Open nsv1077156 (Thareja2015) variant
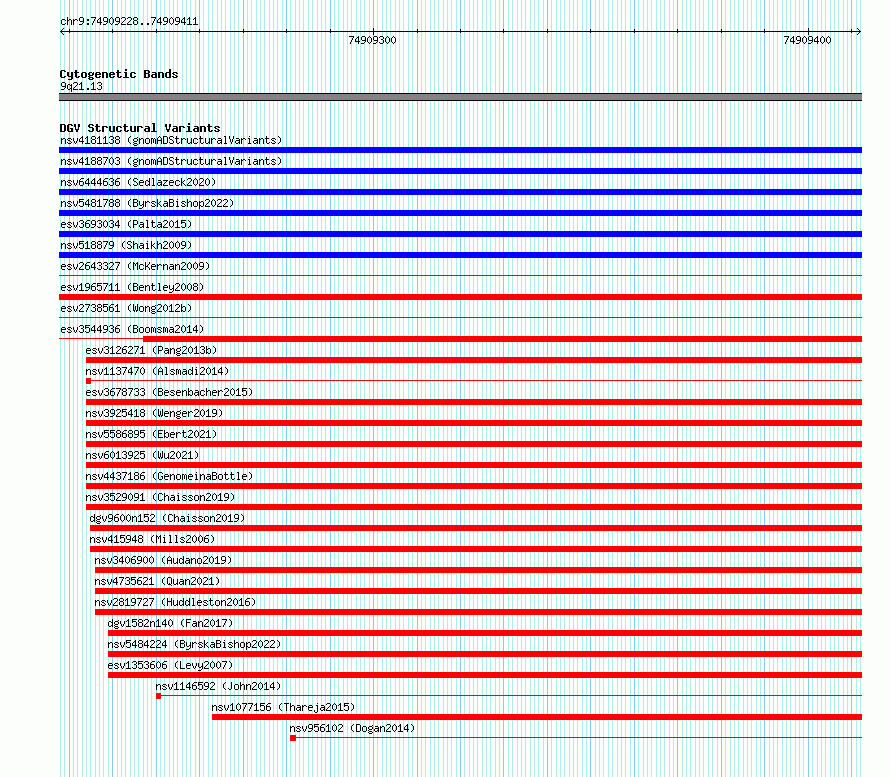This screenshot has width=890, height=777. pos(283,707)
